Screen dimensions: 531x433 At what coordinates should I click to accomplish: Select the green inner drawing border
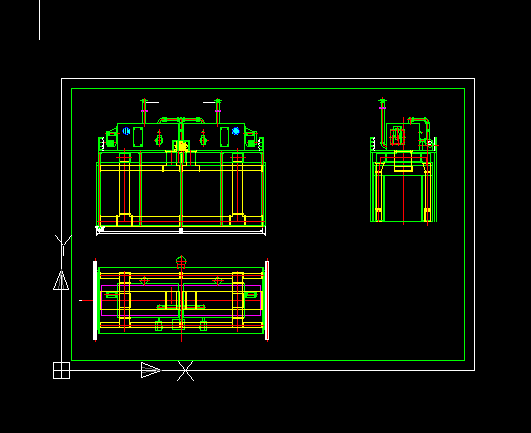coord(268,224)
